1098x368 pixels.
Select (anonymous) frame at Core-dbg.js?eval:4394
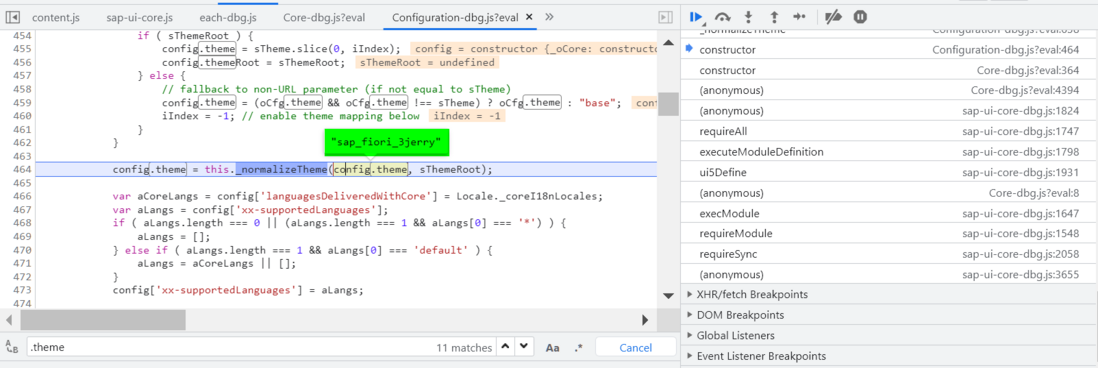coord(889,90)
